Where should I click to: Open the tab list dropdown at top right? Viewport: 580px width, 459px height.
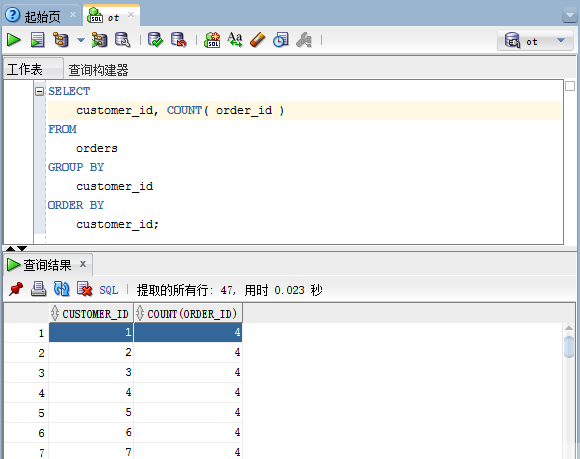569,16
